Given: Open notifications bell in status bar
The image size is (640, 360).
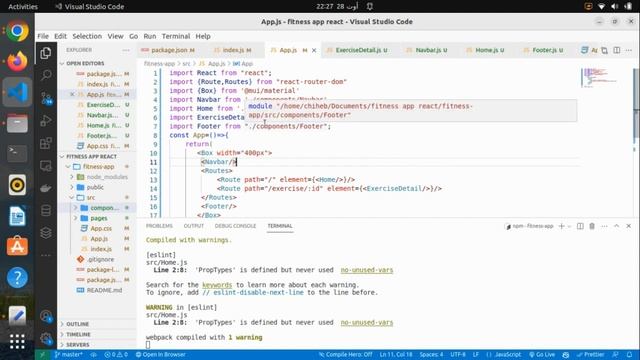Looking at the screenshot, I should point(629,355).
